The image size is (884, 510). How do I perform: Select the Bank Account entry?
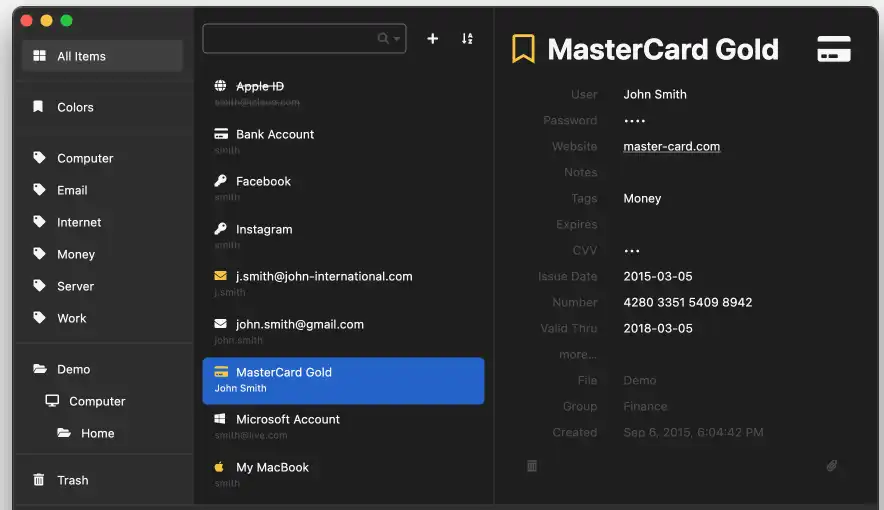click(343, 141)
